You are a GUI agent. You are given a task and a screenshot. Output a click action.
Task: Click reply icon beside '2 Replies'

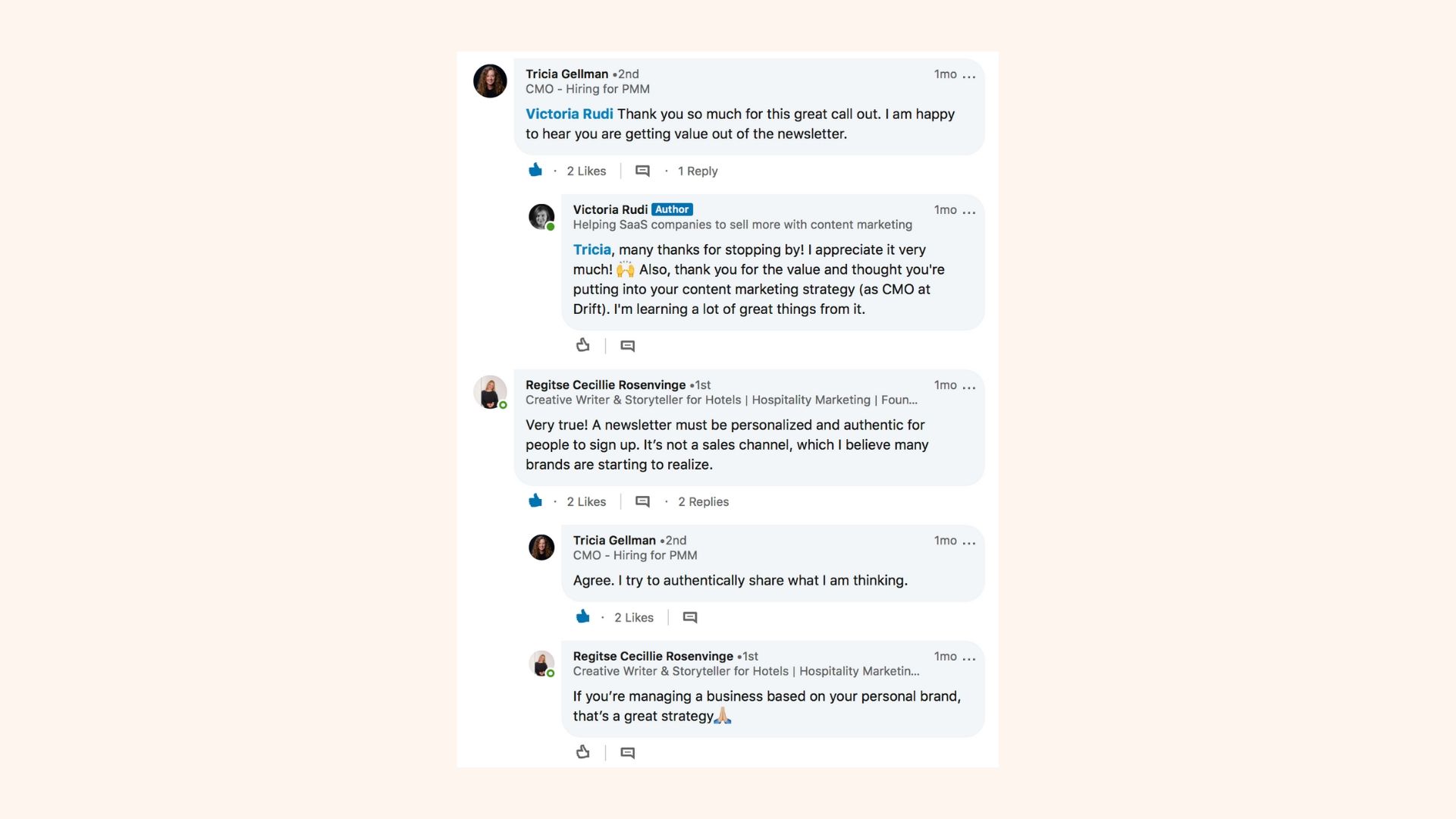click(x=642, y=502)
